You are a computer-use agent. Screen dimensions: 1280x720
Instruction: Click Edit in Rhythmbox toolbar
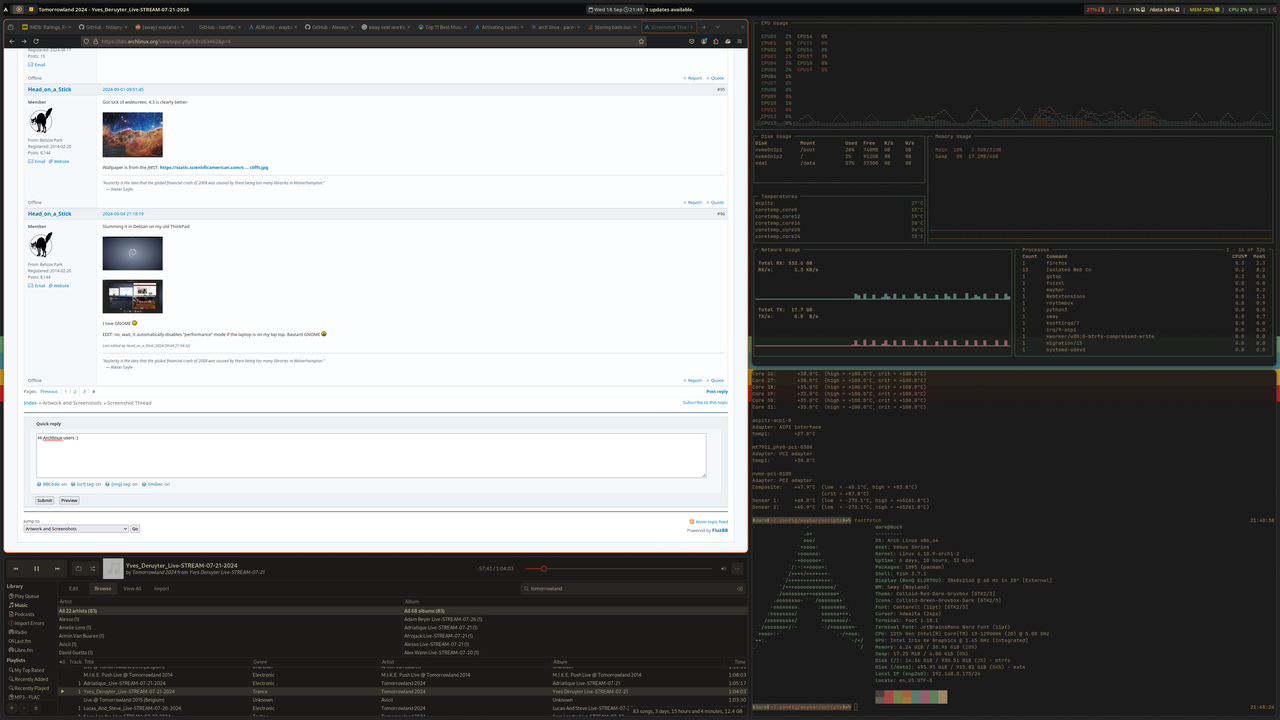(73, 589)
